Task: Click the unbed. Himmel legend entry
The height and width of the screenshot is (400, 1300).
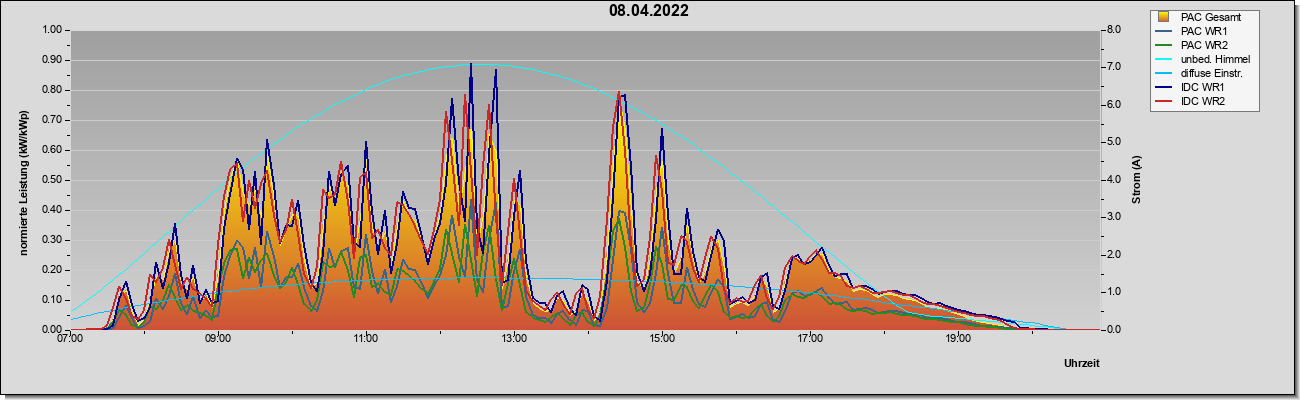Action: tap(1221, 60)
